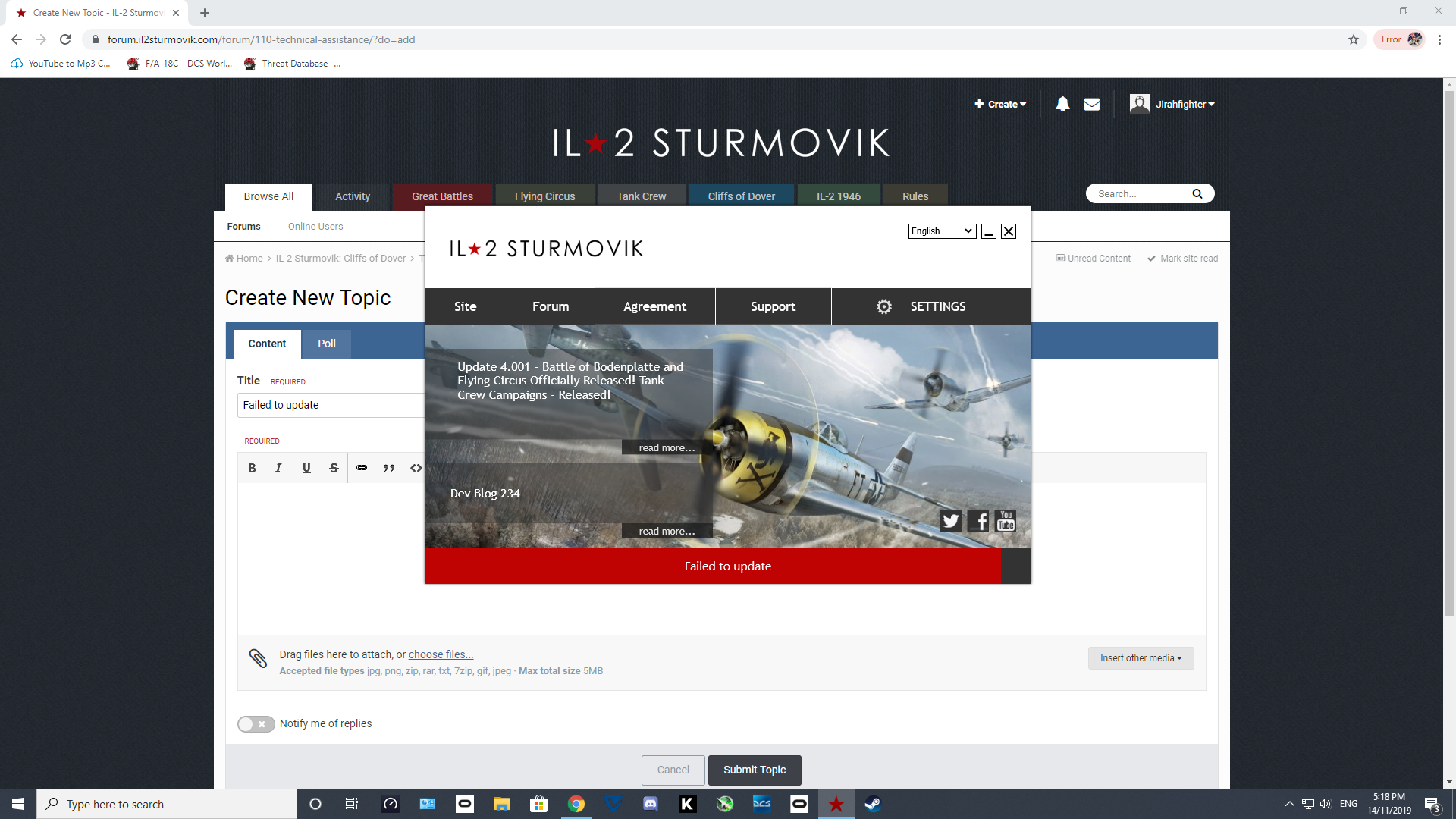The height and width of the screenshot is (819, 1456).
Task: Click the launcher settings gear icon
Action: coord(883,306)
